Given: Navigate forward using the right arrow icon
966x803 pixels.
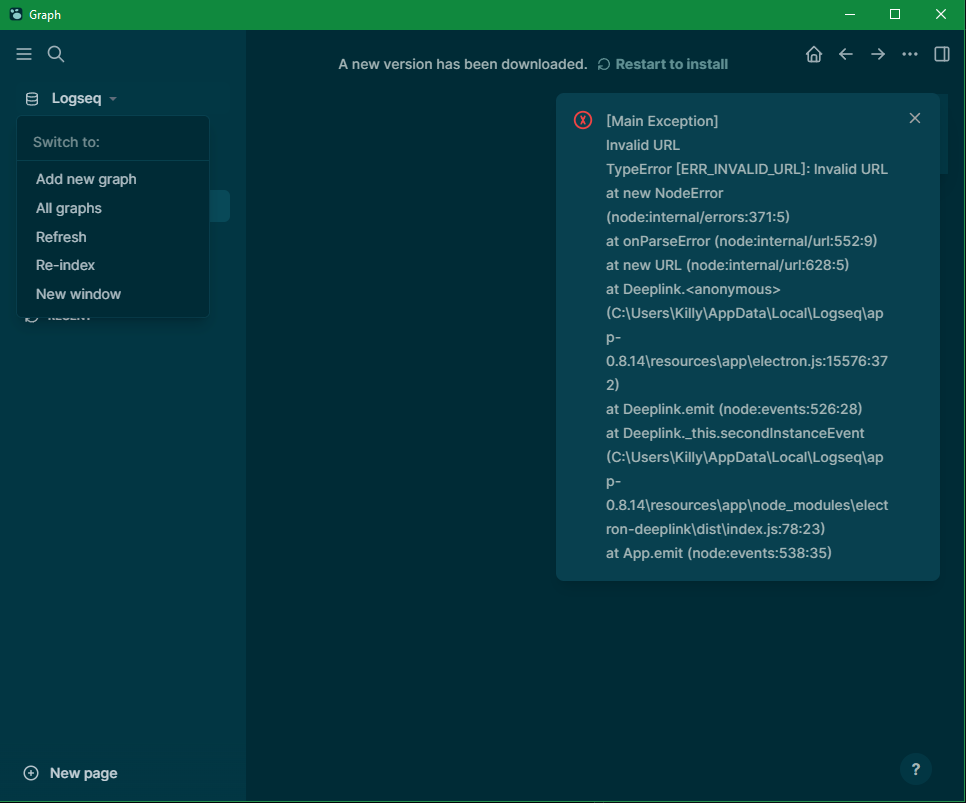Looking at the screenshot, I should point(877,54).
